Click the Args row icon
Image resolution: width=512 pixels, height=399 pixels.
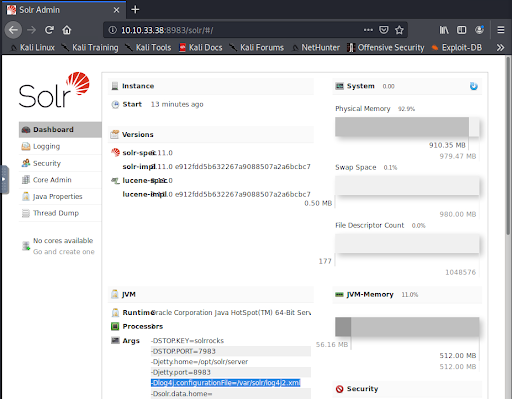point(115,340)
